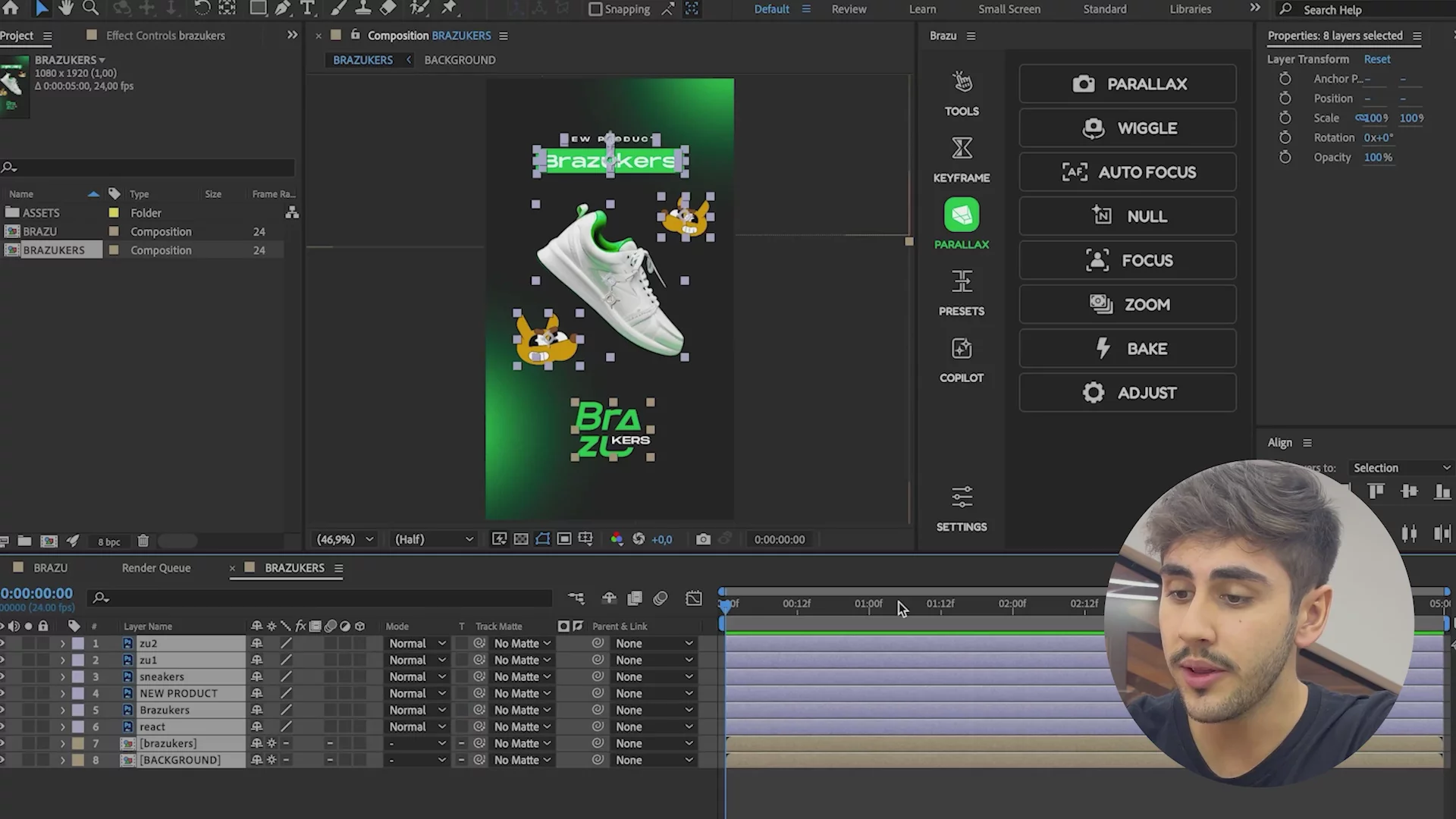Open the Brazu PRESETS section
The height and width of the screenshot is (819, 1456).
(962, 293)
